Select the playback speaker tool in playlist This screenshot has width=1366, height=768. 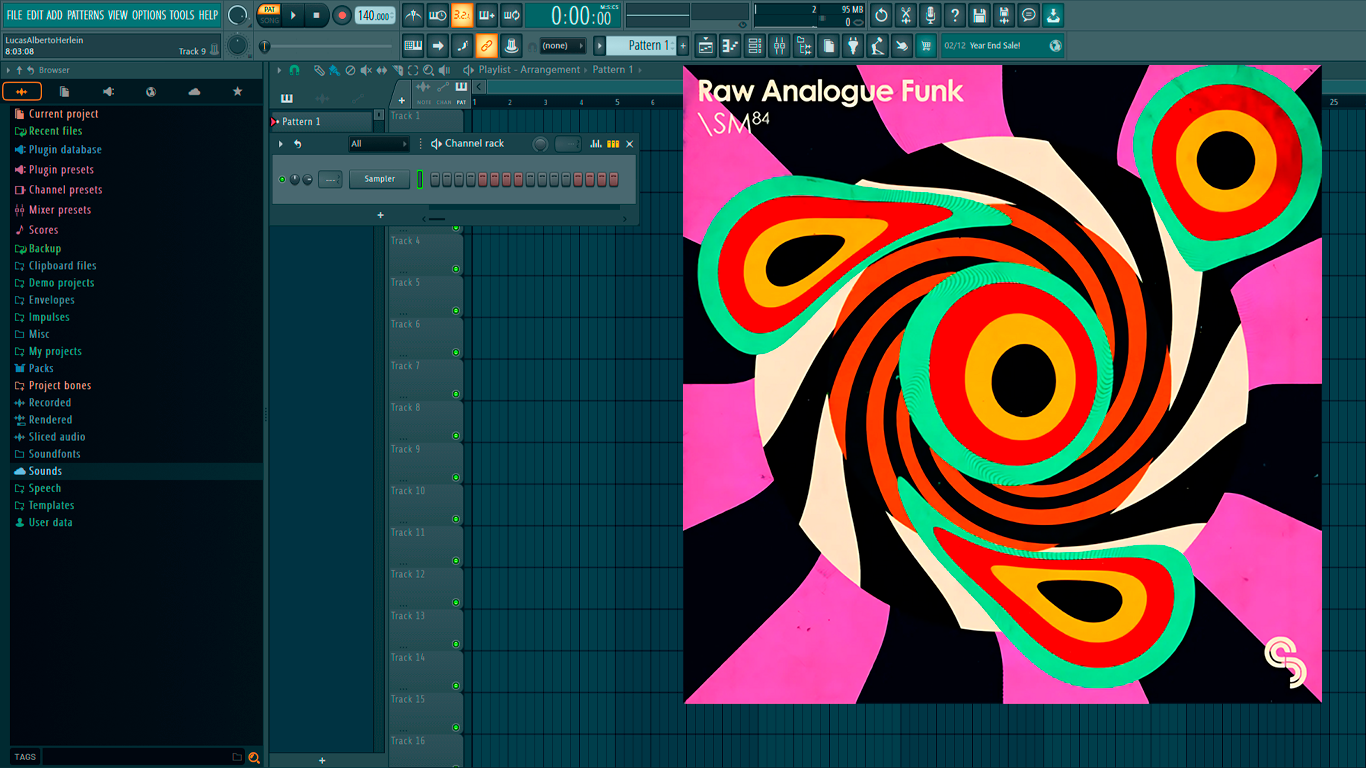[x=444, y=70]
